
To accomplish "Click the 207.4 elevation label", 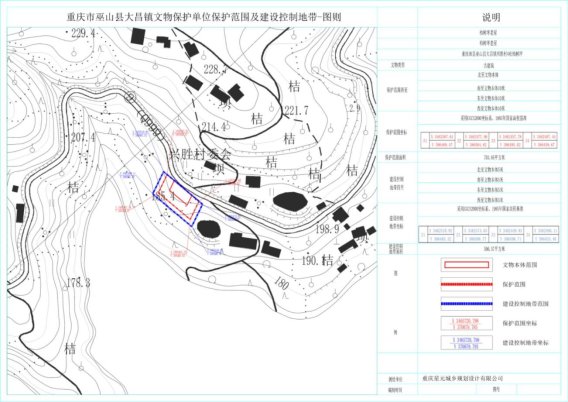I will pyautogui.click(x=83, y=137).
